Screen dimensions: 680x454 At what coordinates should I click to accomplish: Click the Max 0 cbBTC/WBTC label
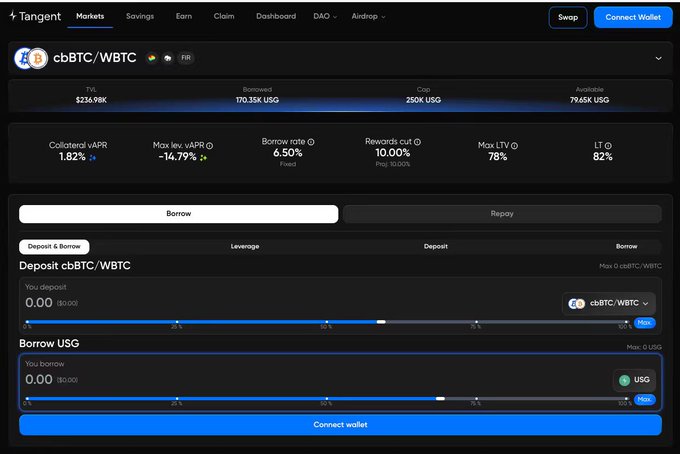click(630, 266)
